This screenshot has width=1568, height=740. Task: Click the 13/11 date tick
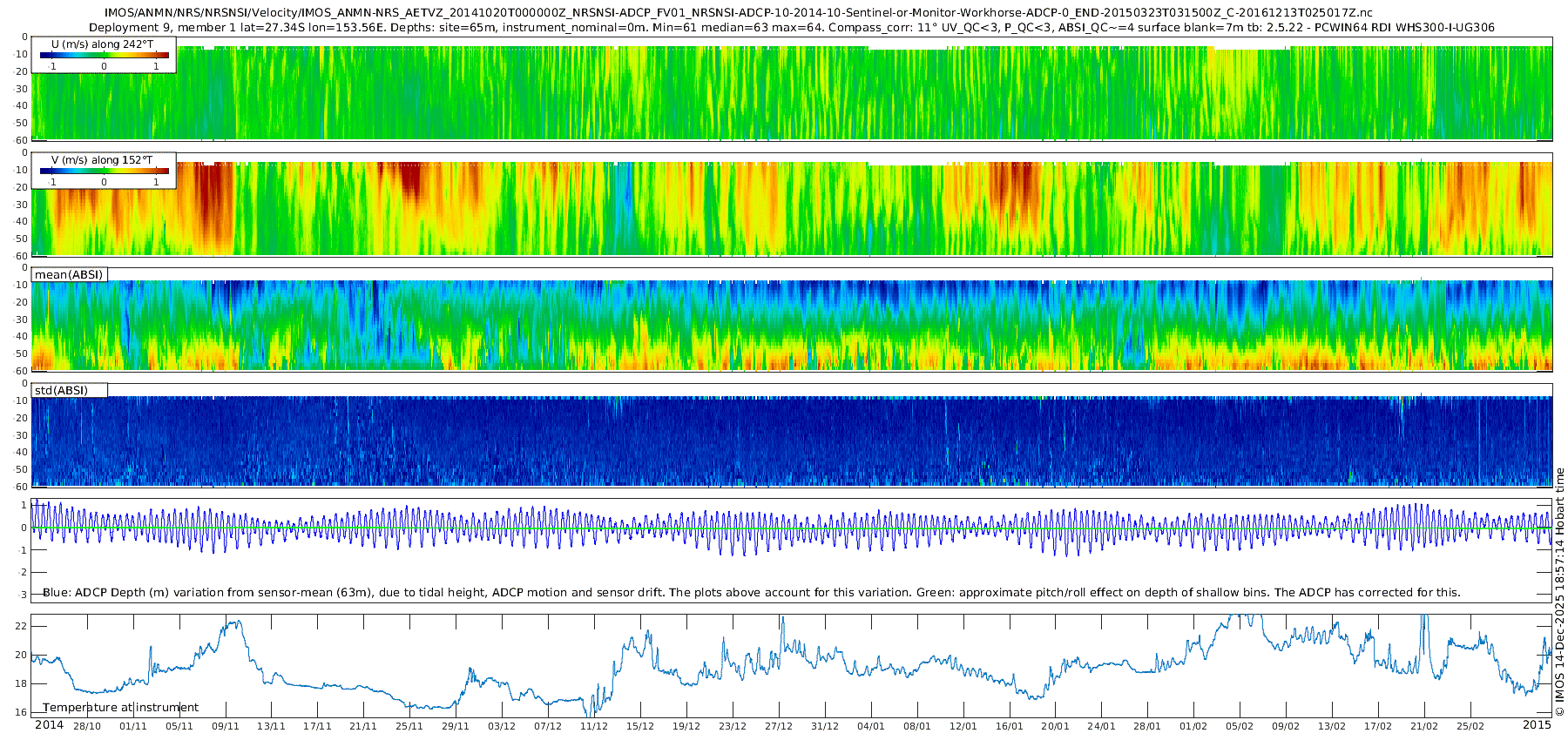pyautogui.click(x=272, y=726)
